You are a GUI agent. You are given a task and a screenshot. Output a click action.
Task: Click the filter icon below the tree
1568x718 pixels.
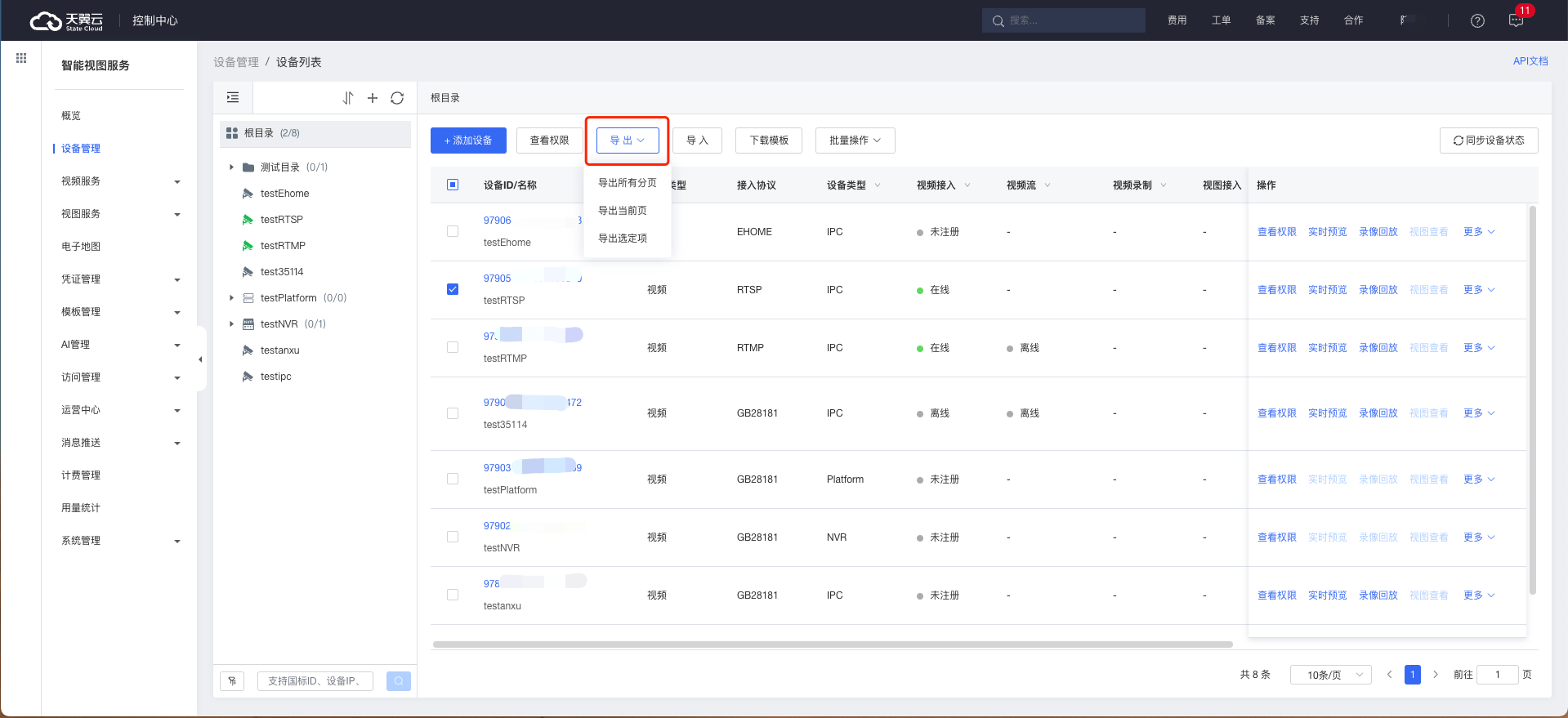coord(233,680)
